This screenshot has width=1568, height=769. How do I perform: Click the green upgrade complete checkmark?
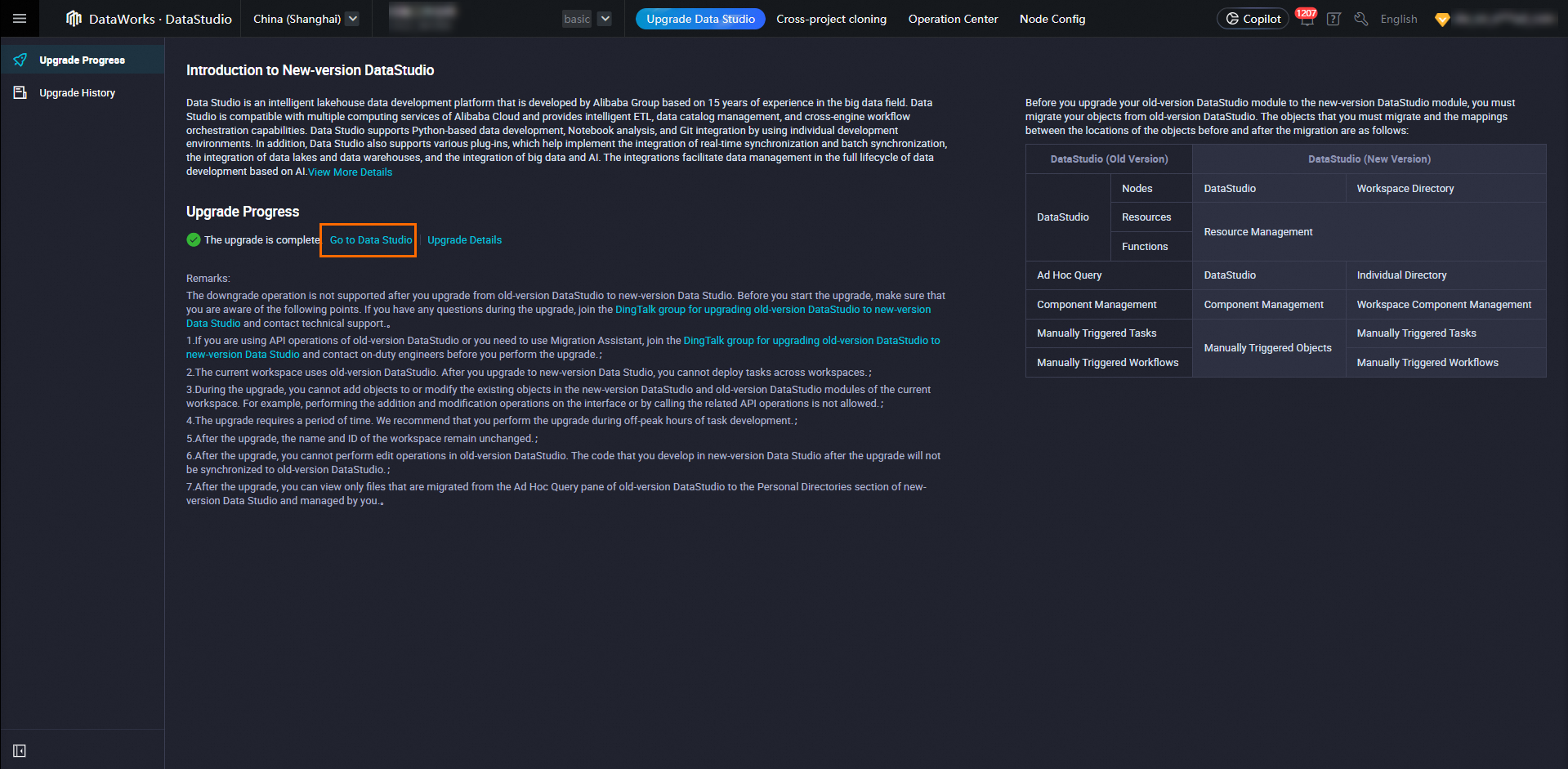[x=194, y=239]
